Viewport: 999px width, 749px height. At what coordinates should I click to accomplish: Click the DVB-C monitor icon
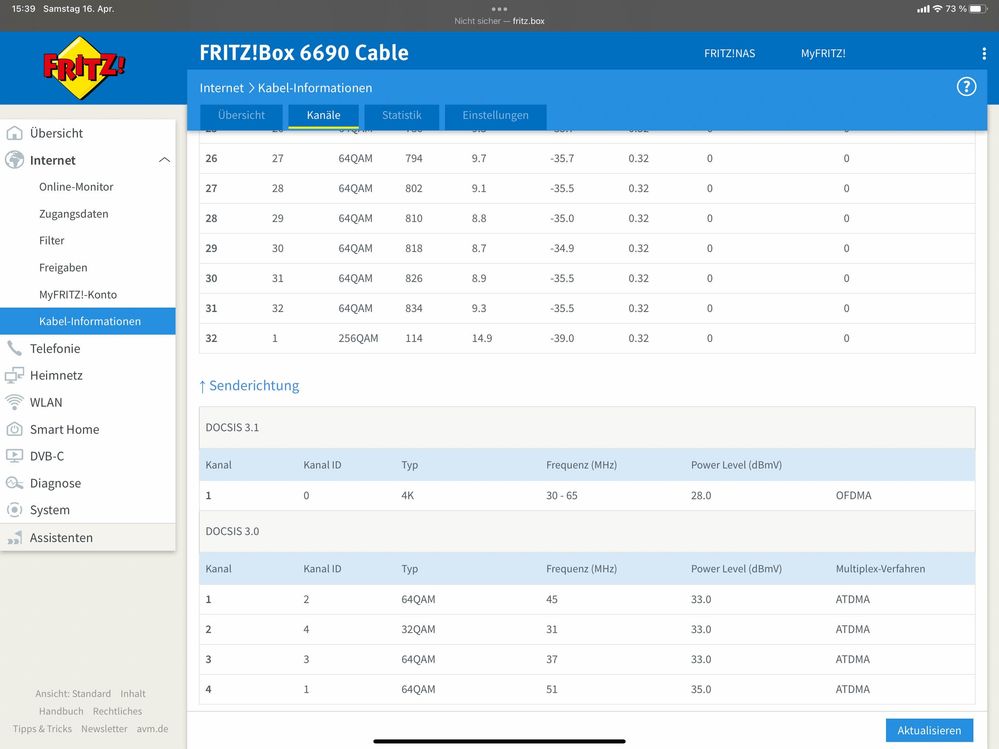coord(14,456)
